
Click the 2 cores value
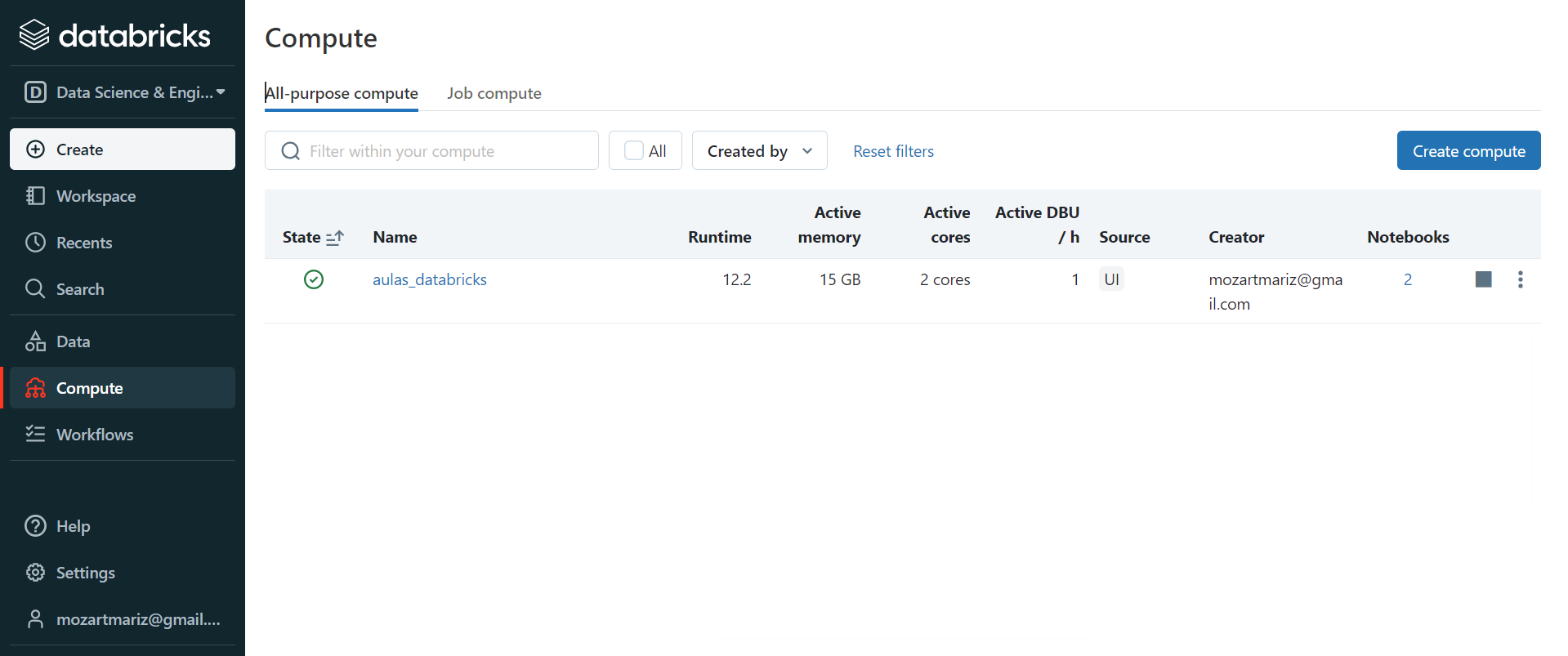[945, 279]
